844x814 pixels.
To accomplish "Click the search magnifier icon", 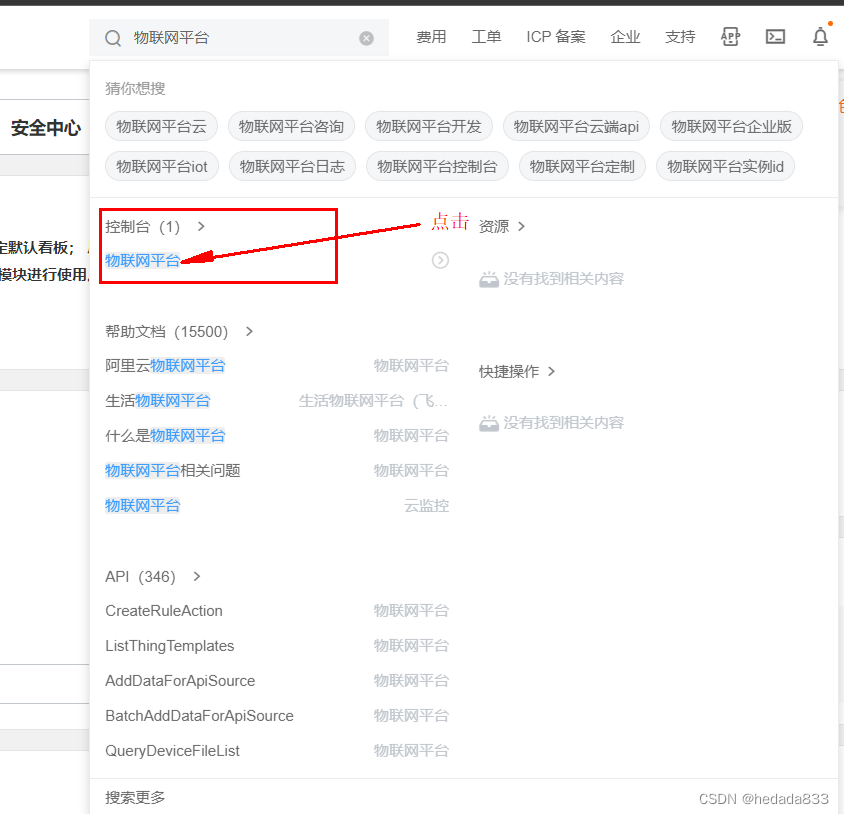I will pos(113,38).
